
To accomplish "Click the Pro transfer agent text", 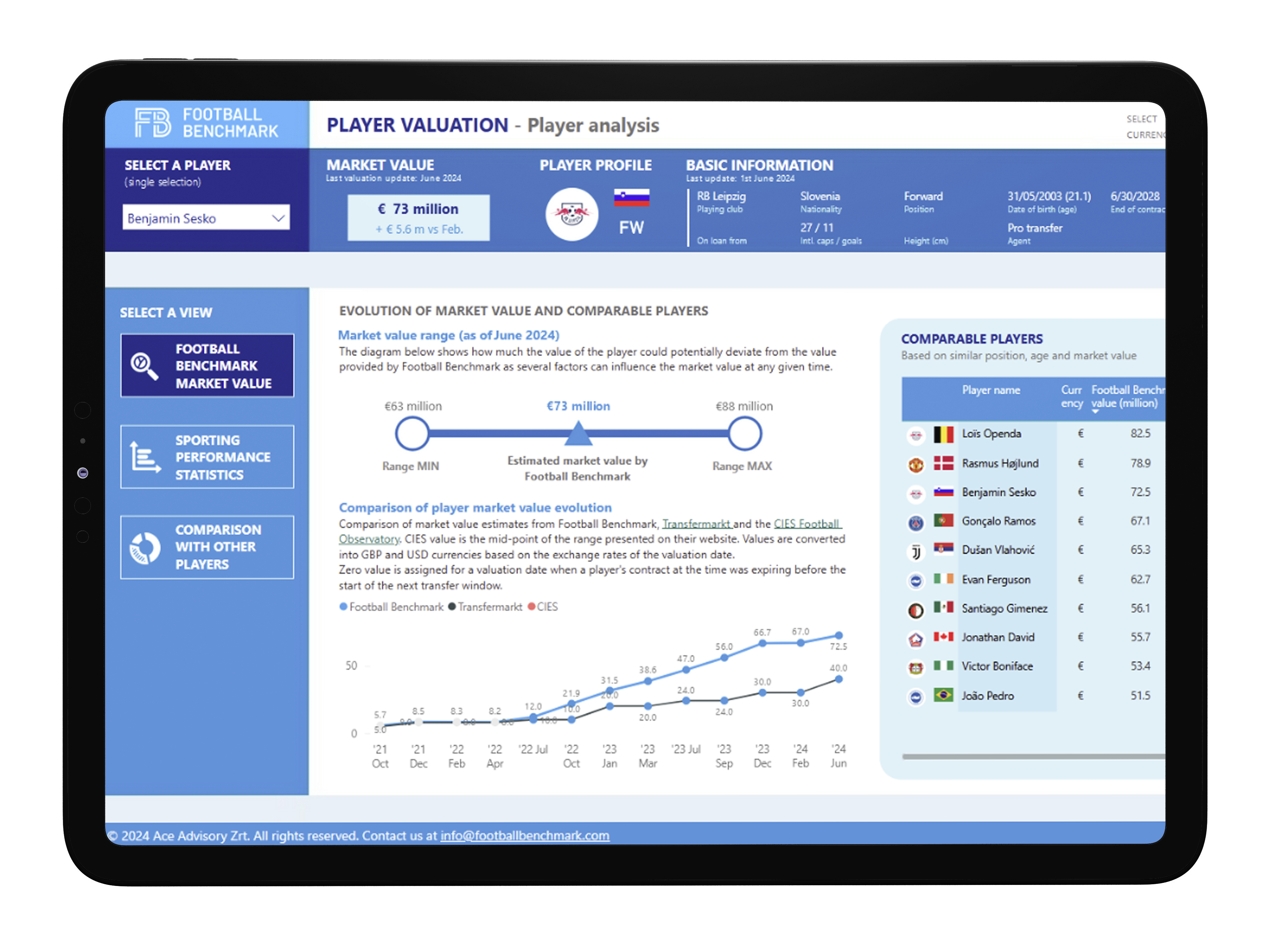I will click(x=1035, y=228).
